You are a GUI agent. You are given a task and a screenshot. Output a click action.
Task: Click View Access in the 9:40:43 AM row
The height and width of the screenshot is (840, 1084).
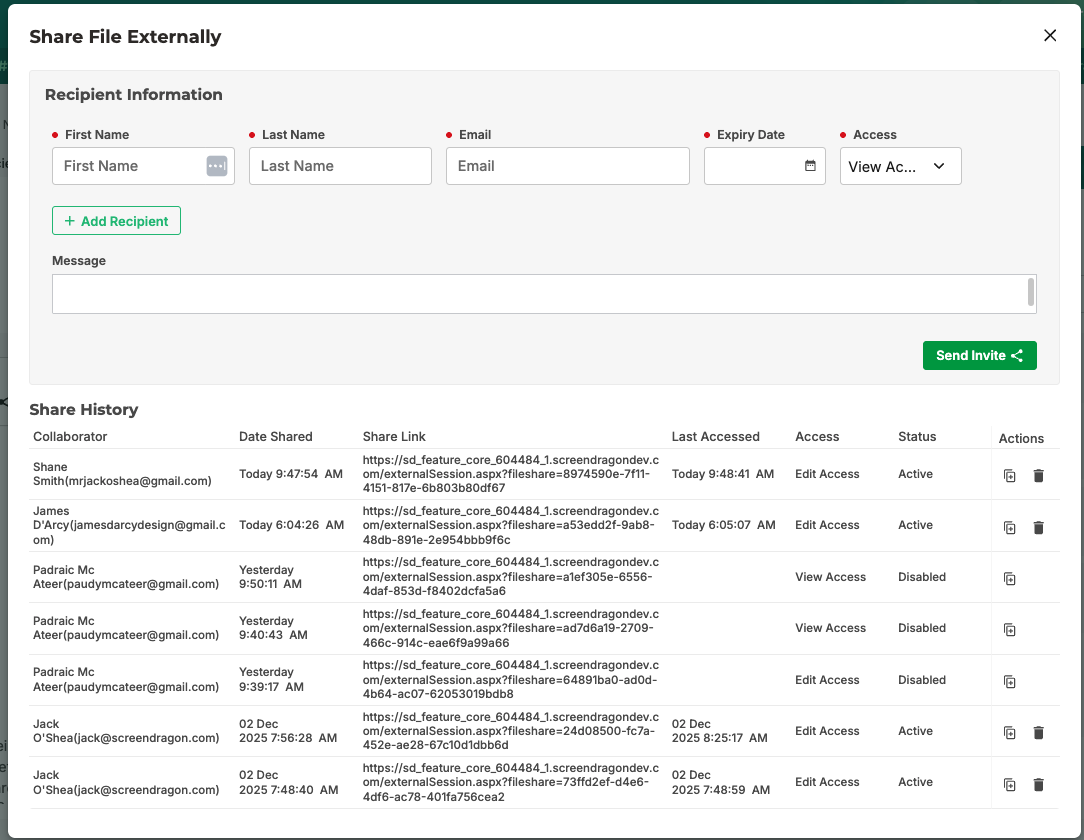(x=830, y=628)
